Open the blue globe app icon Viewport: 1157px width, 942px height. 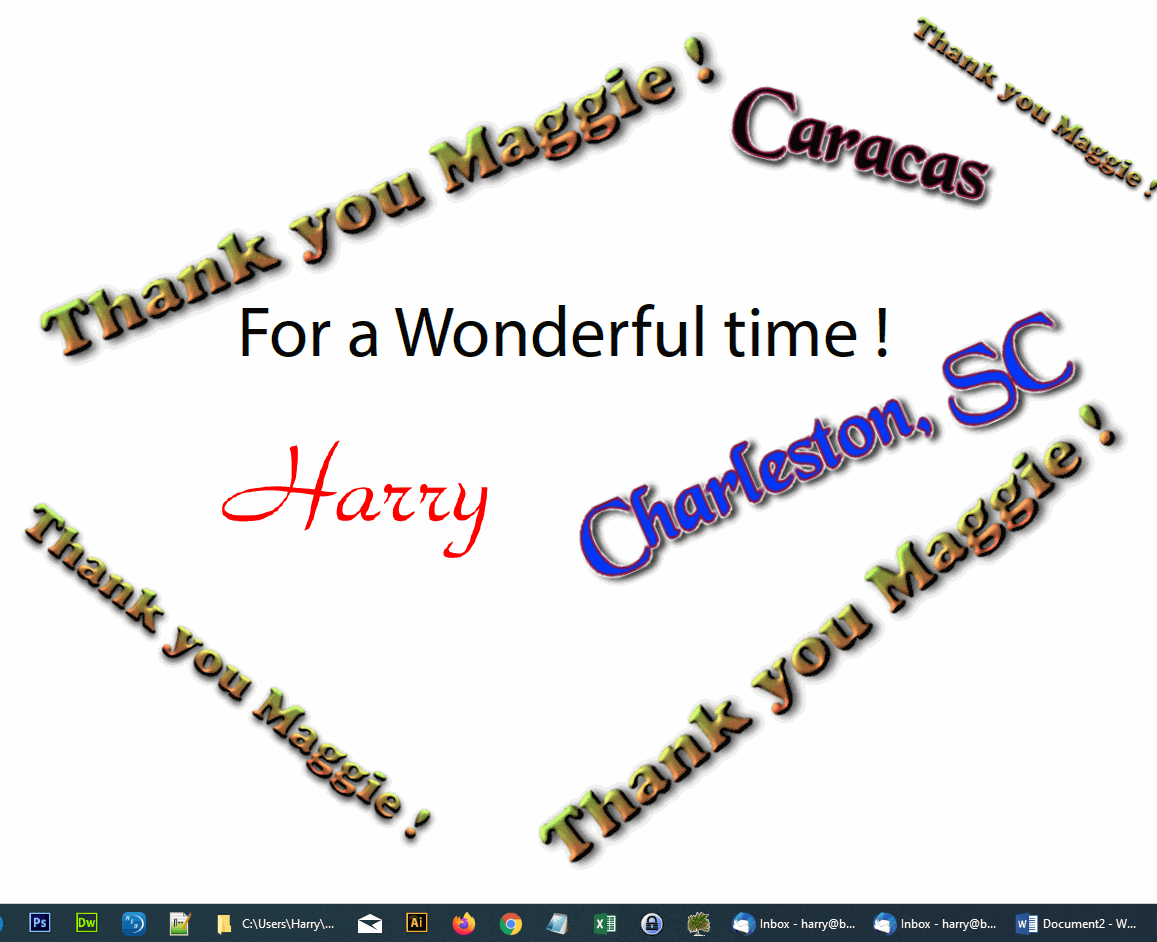[x=133, y=923]
